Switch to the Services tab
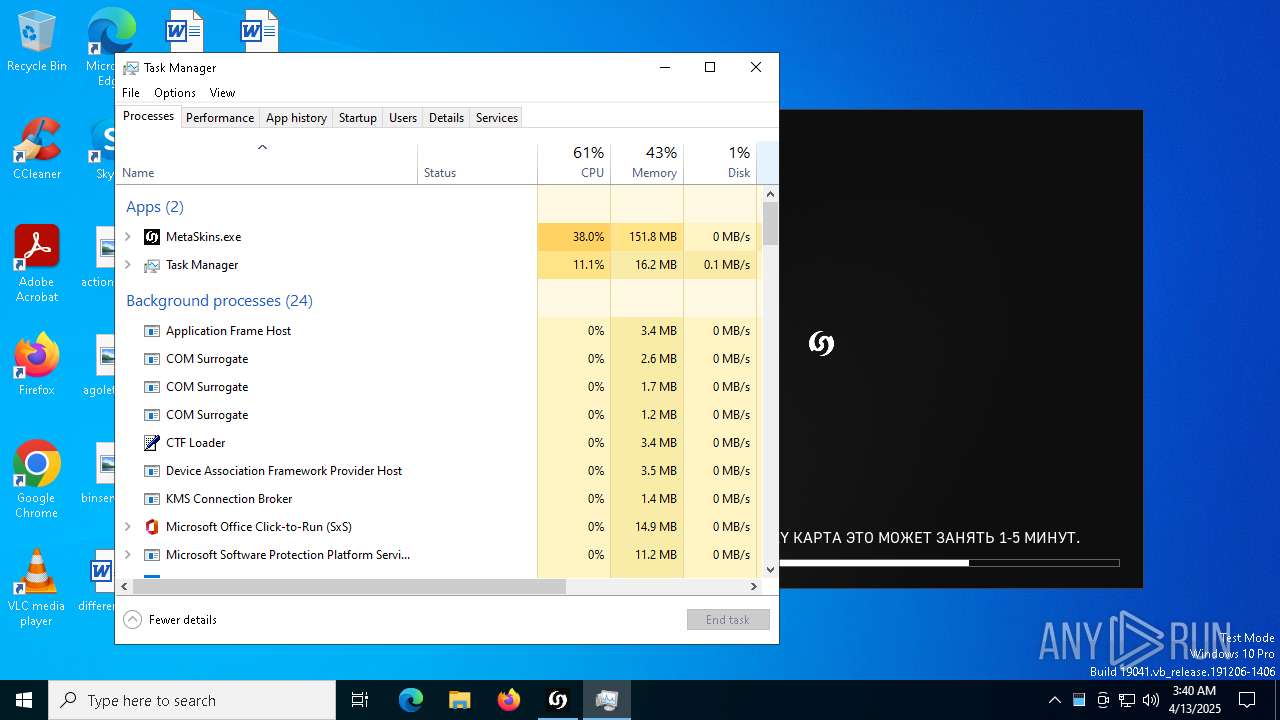Screen dimensions: 1280x720 tap(497, 118)
